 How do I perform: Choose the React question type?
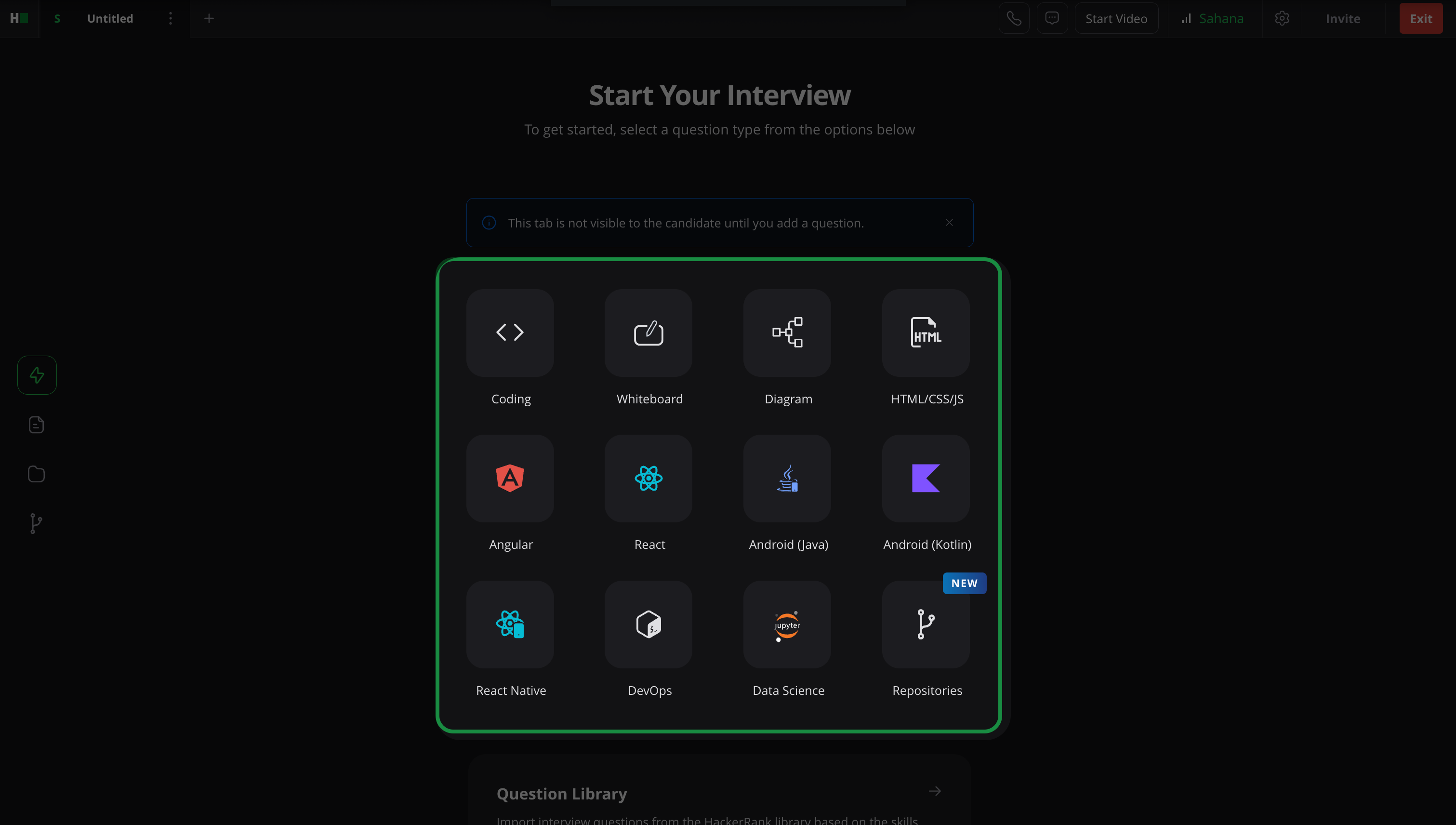point(648,478)
